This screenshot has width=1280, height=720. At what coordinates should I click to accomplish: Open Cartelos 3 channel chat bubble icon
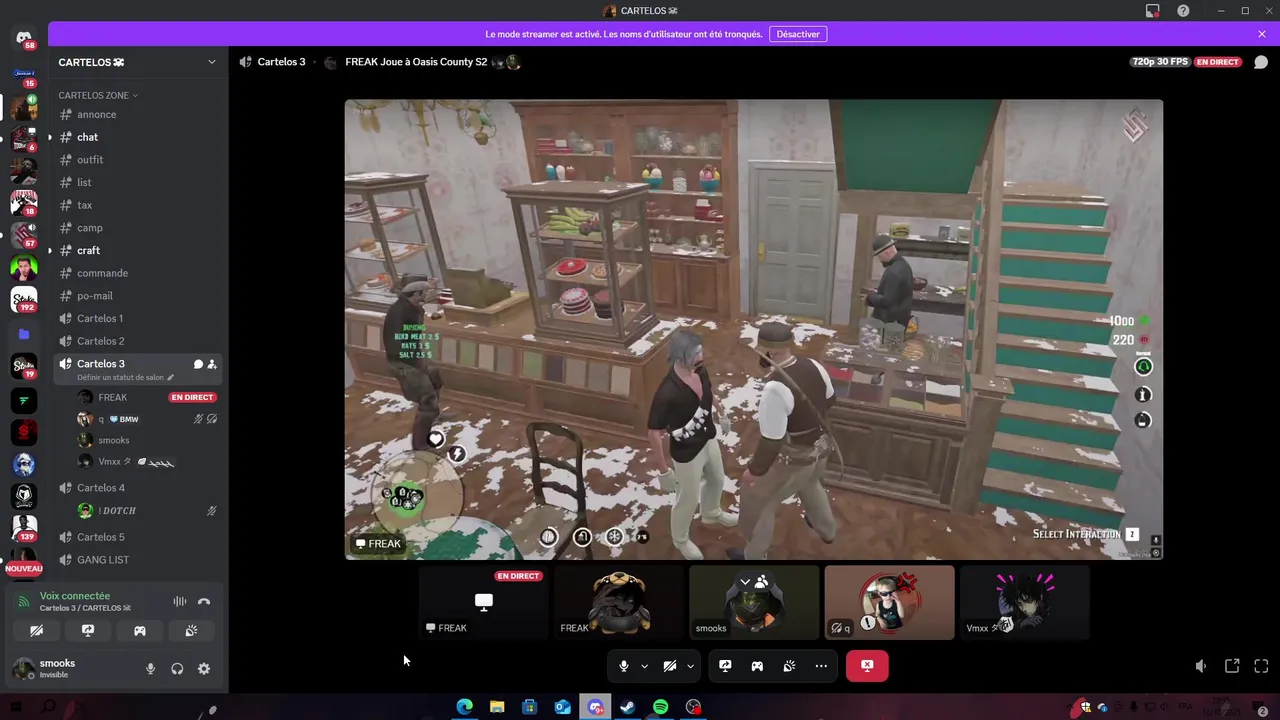[x=198, y=364]
